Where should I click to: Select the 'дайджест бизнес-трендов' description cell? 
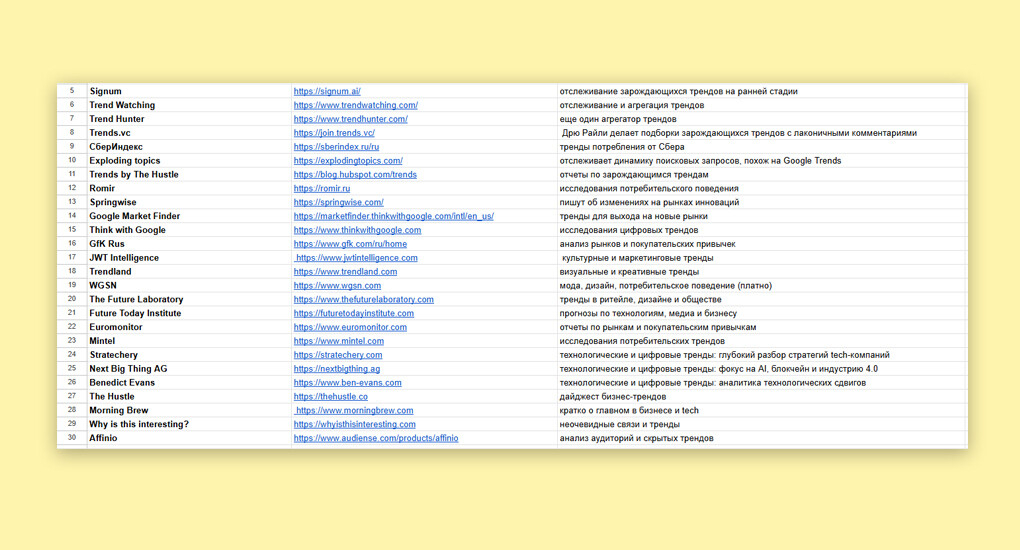(x=761, y=396)
